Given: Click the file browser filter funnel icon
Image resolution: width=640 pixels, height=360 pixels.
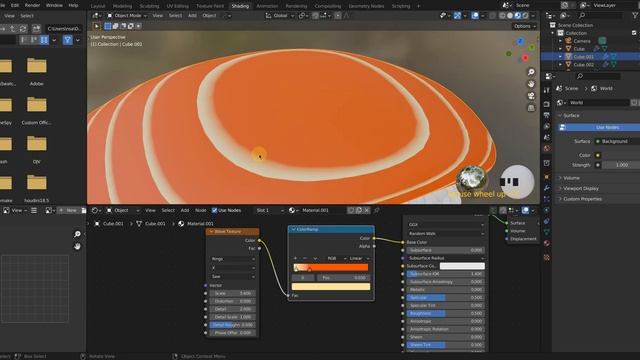Looking at the screenshot, I should [x=67, y=40].
